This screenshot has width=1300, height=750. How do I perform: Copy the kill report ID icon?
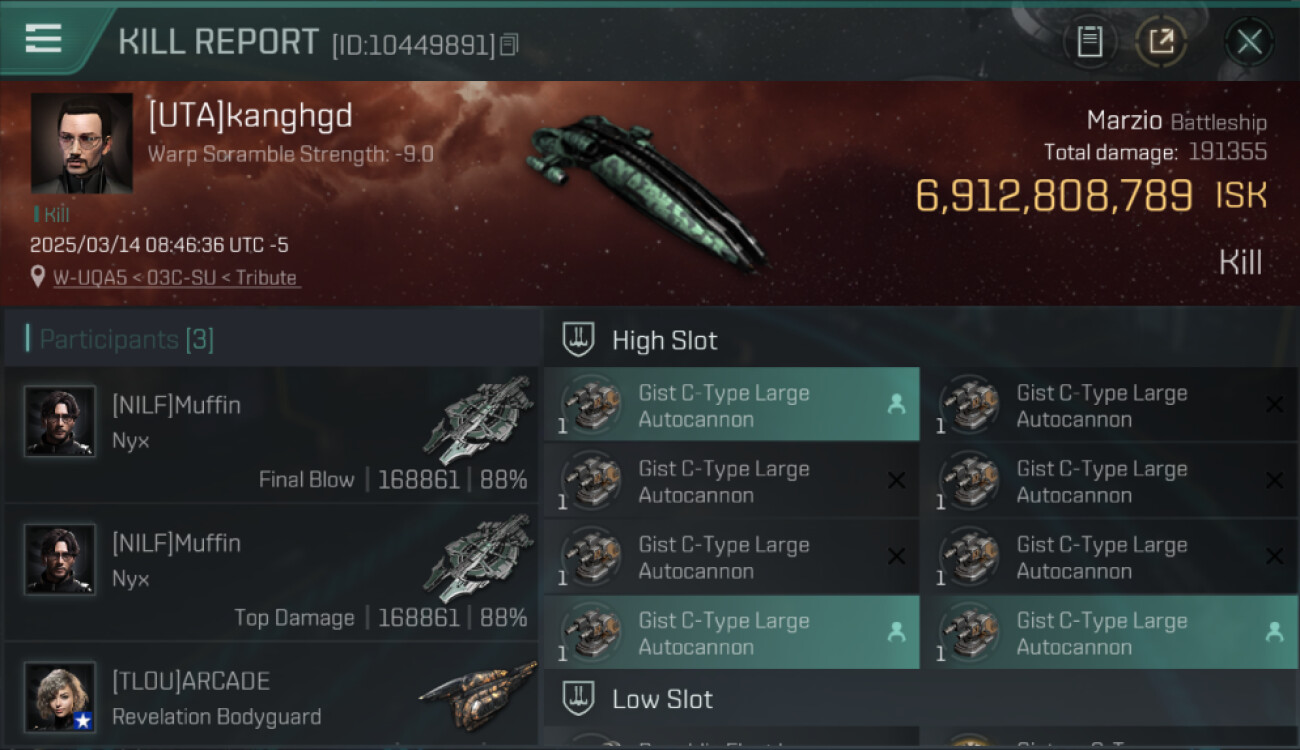point(509,44)
